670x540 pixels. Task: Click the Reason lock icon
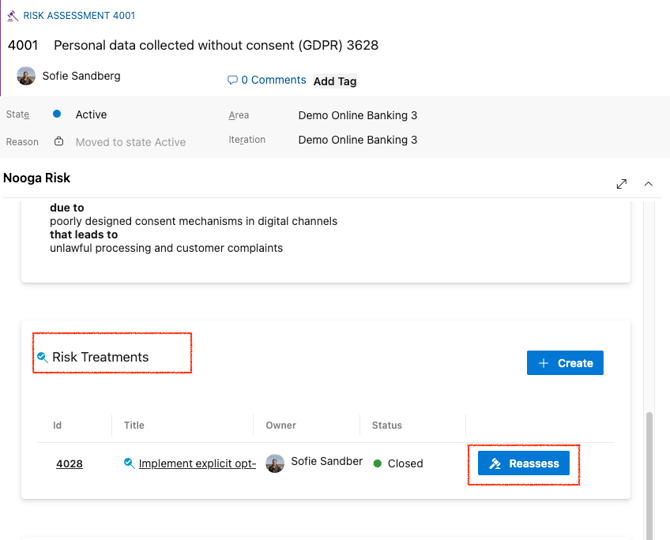pyautogui.click(x=58, y=142)
